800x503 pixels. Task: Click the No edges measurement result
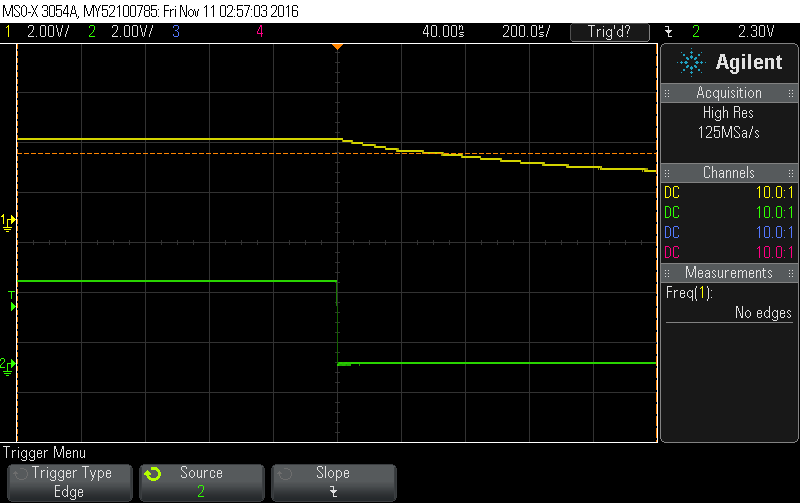[763, 312]
